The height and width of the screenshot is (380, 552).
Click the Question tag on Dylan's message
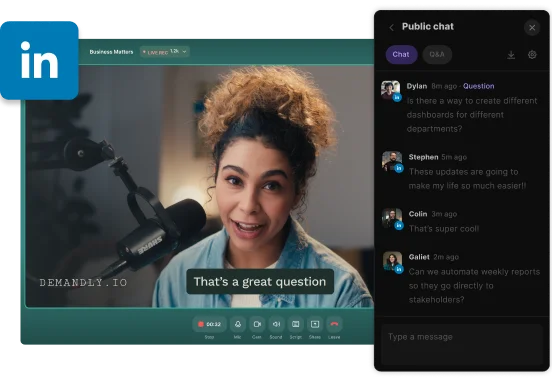point(478,86)
